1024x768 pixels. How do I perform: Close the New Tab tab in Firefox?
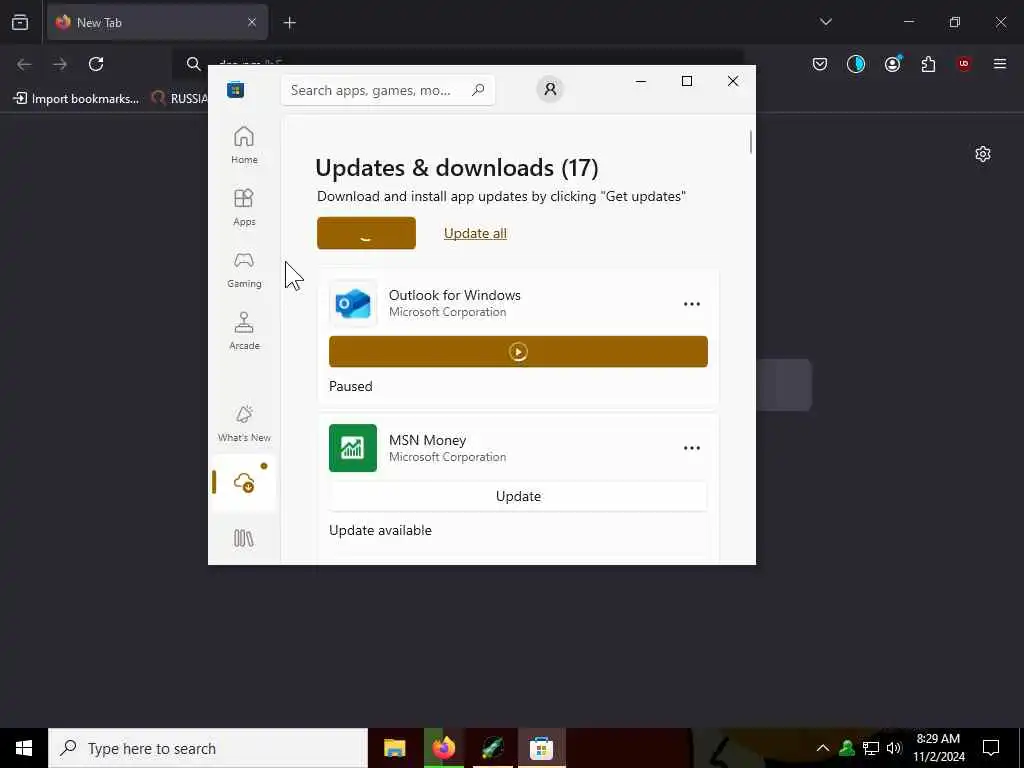(252, 22)
